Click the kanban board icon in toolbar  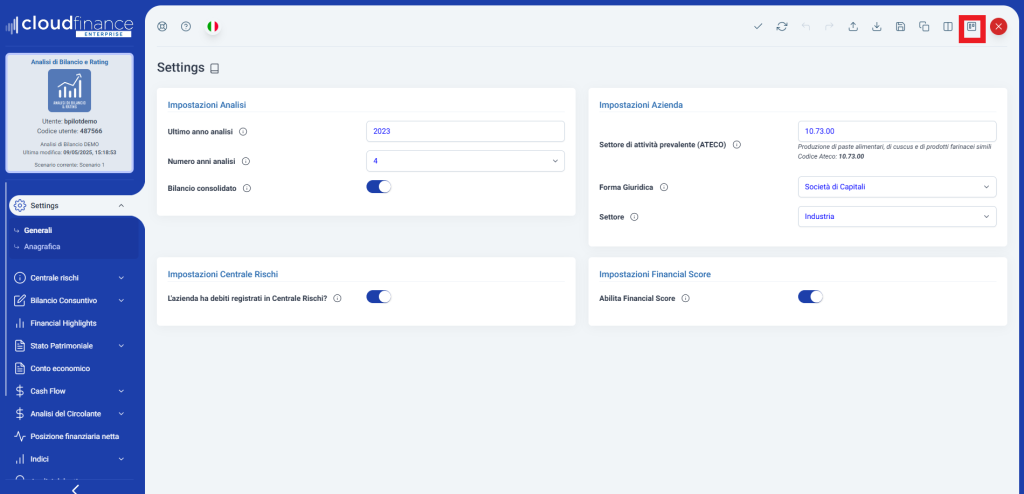(972, 27)
